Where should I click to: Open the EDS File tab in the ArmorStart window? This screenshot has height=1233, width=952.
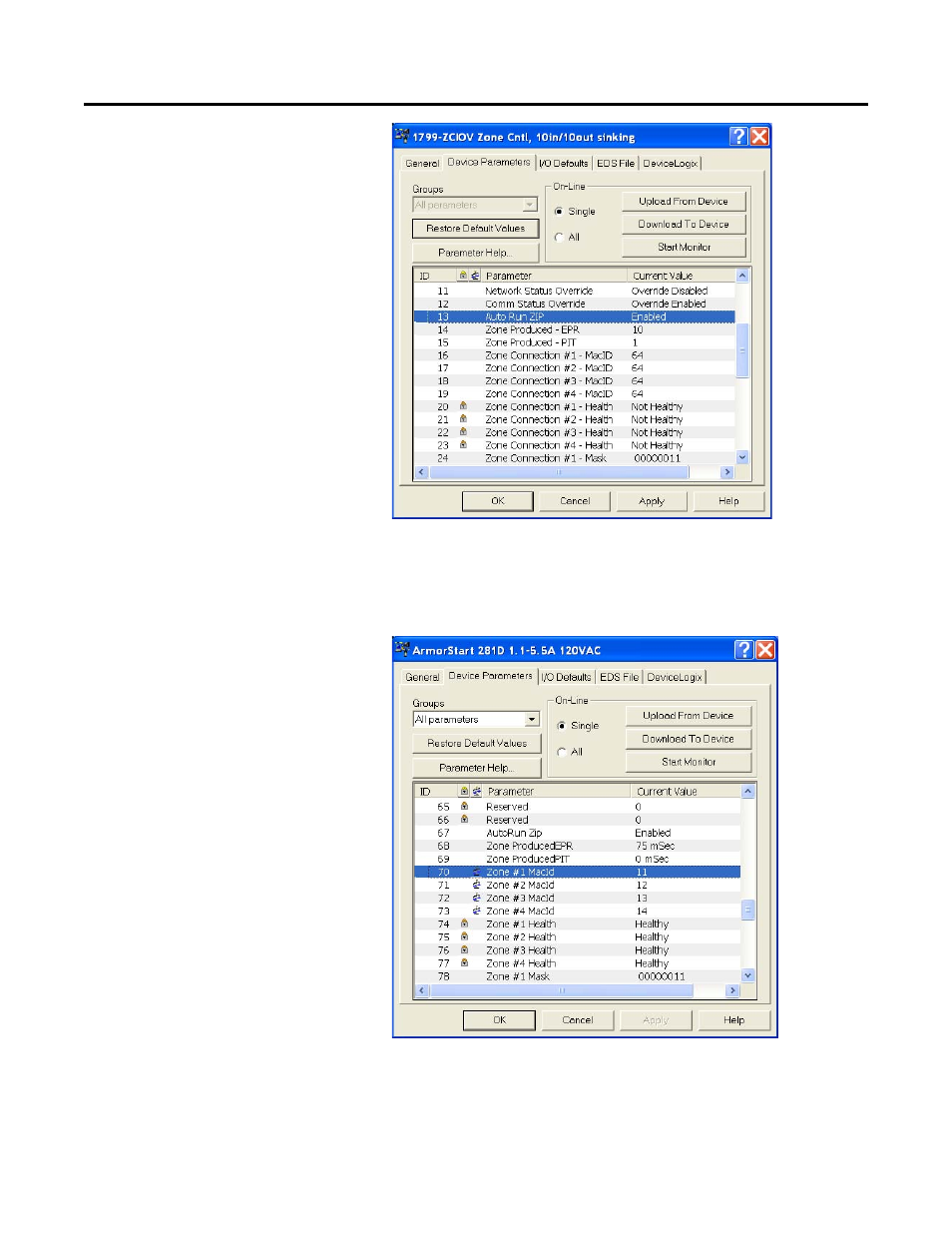tap(619, 677)
